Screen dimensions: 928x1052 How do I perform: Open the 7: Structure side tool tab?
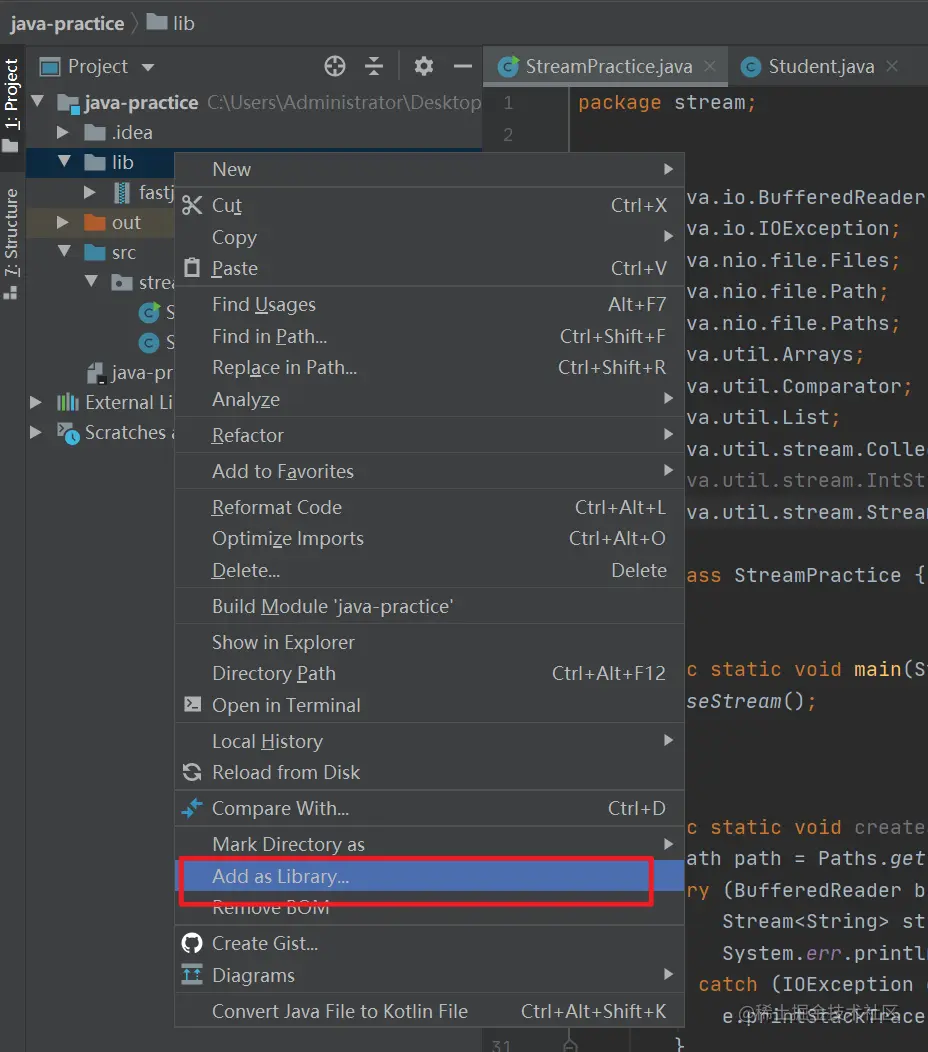[11, 242]
